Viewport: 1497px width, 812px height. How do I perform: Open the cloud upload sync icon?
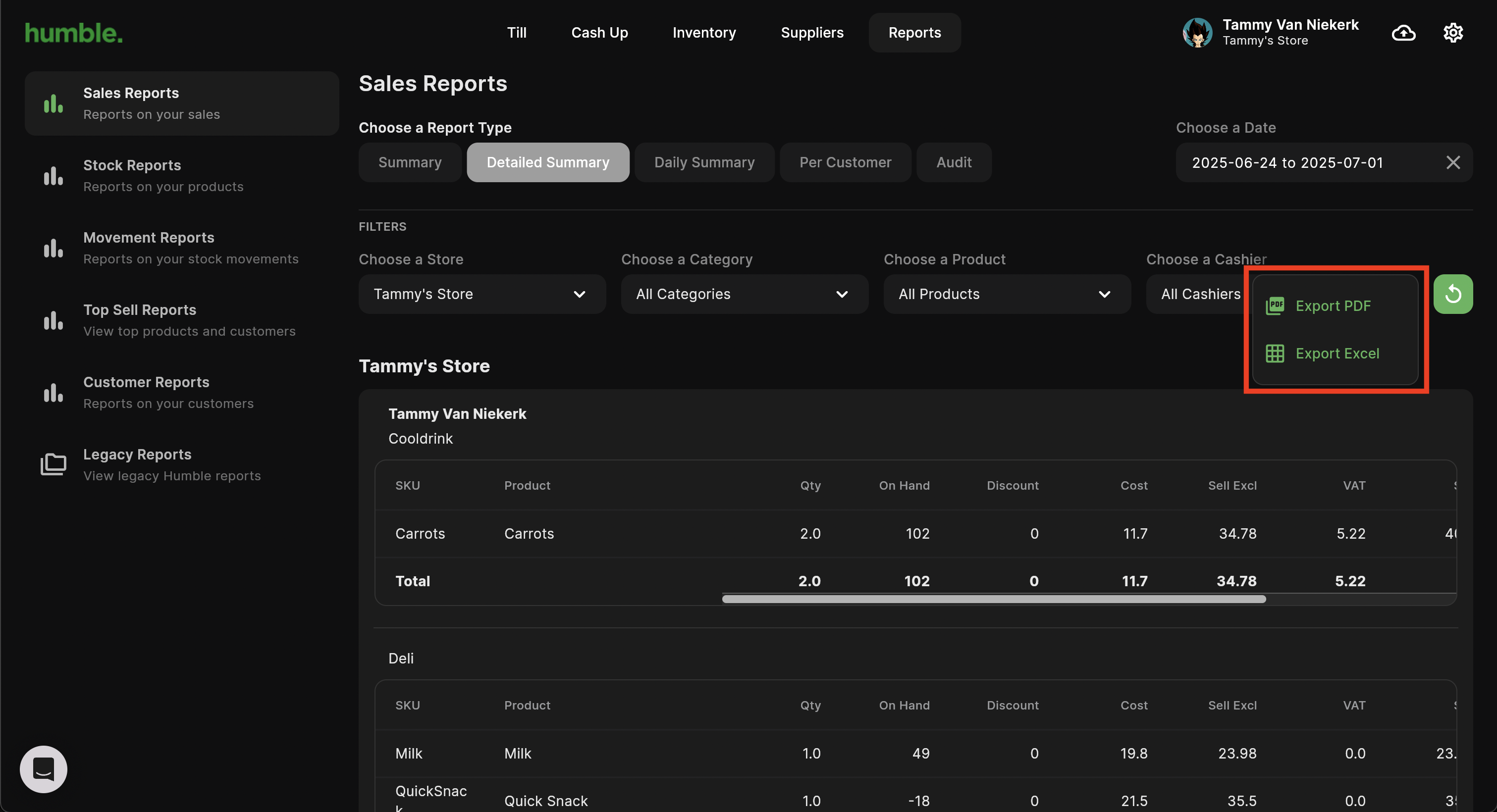(x=1403, y=33)
